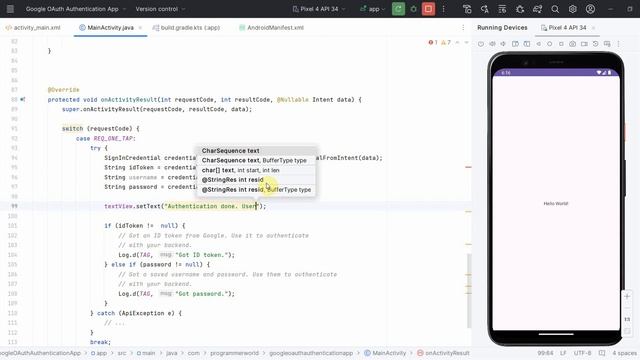The height and width of the screenshot is (360, 640).
Task: Click the emulator Rotate Right icon
Action: pyautogui.click(x=527, y=44)
